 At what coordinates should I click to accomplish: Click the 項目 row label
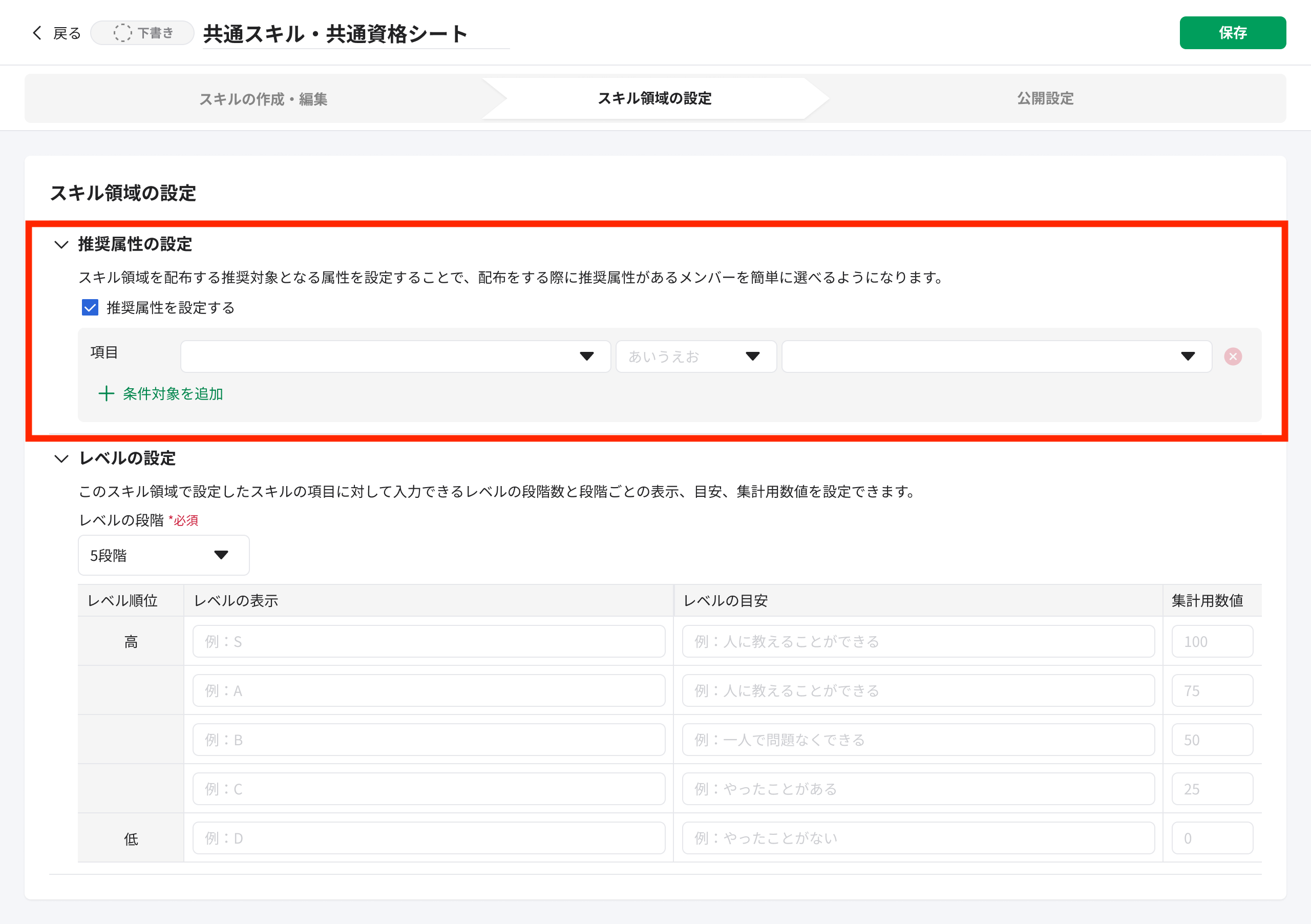104,352
